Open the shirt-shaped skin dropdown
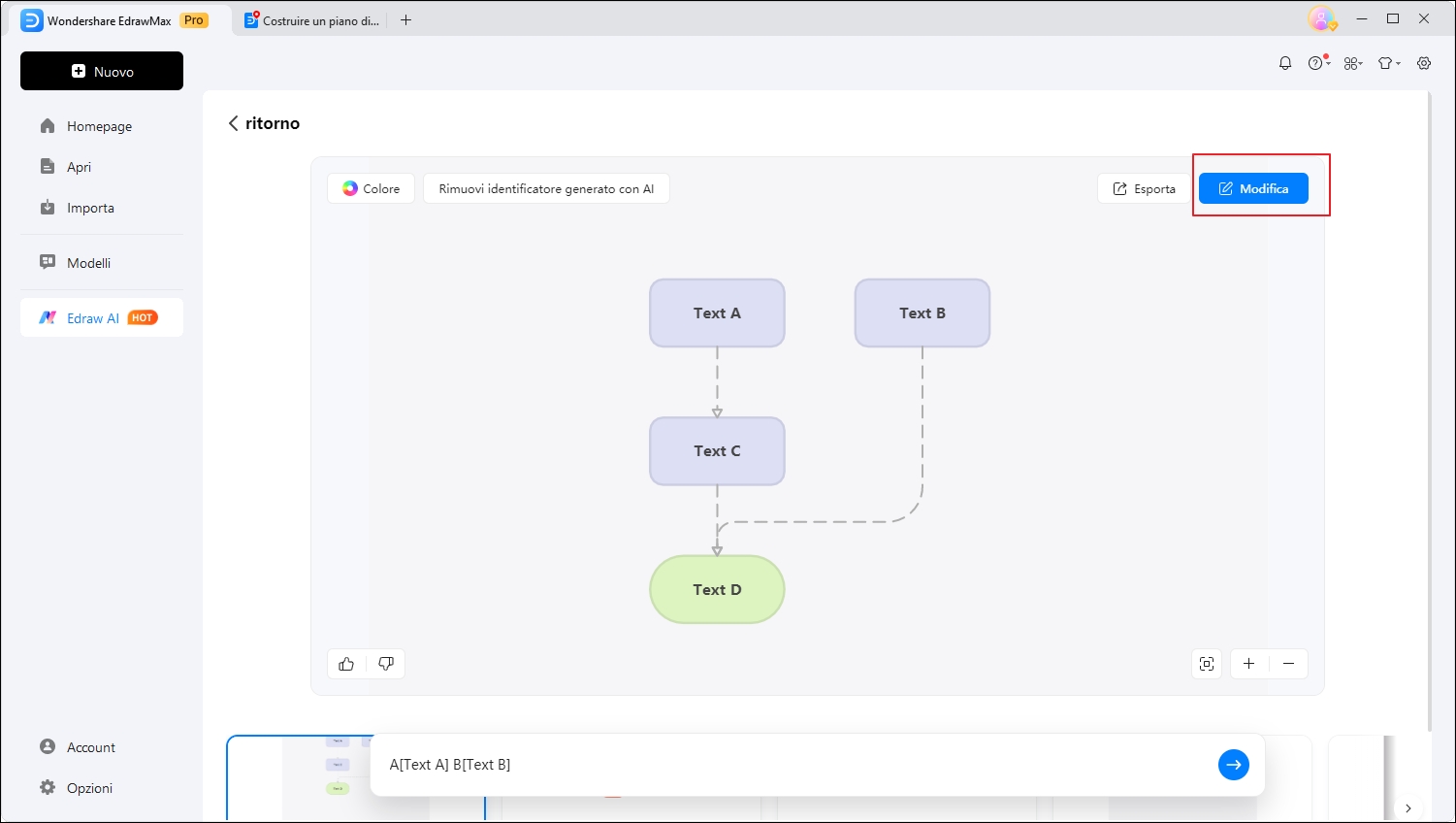 click(1388, 63)
